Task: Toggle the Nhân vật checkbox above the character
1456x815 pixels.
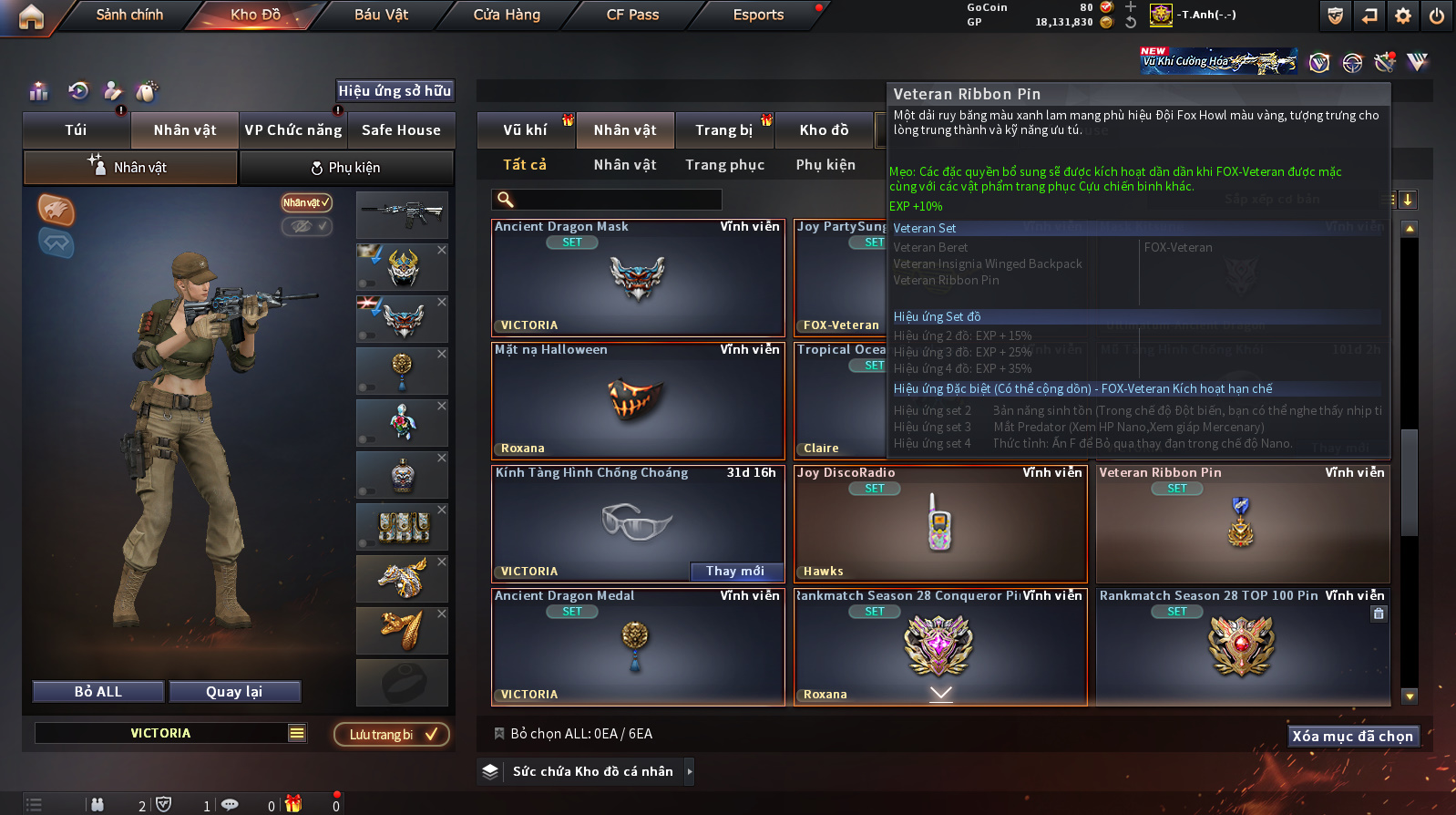Action: click(x=306, y=202)
